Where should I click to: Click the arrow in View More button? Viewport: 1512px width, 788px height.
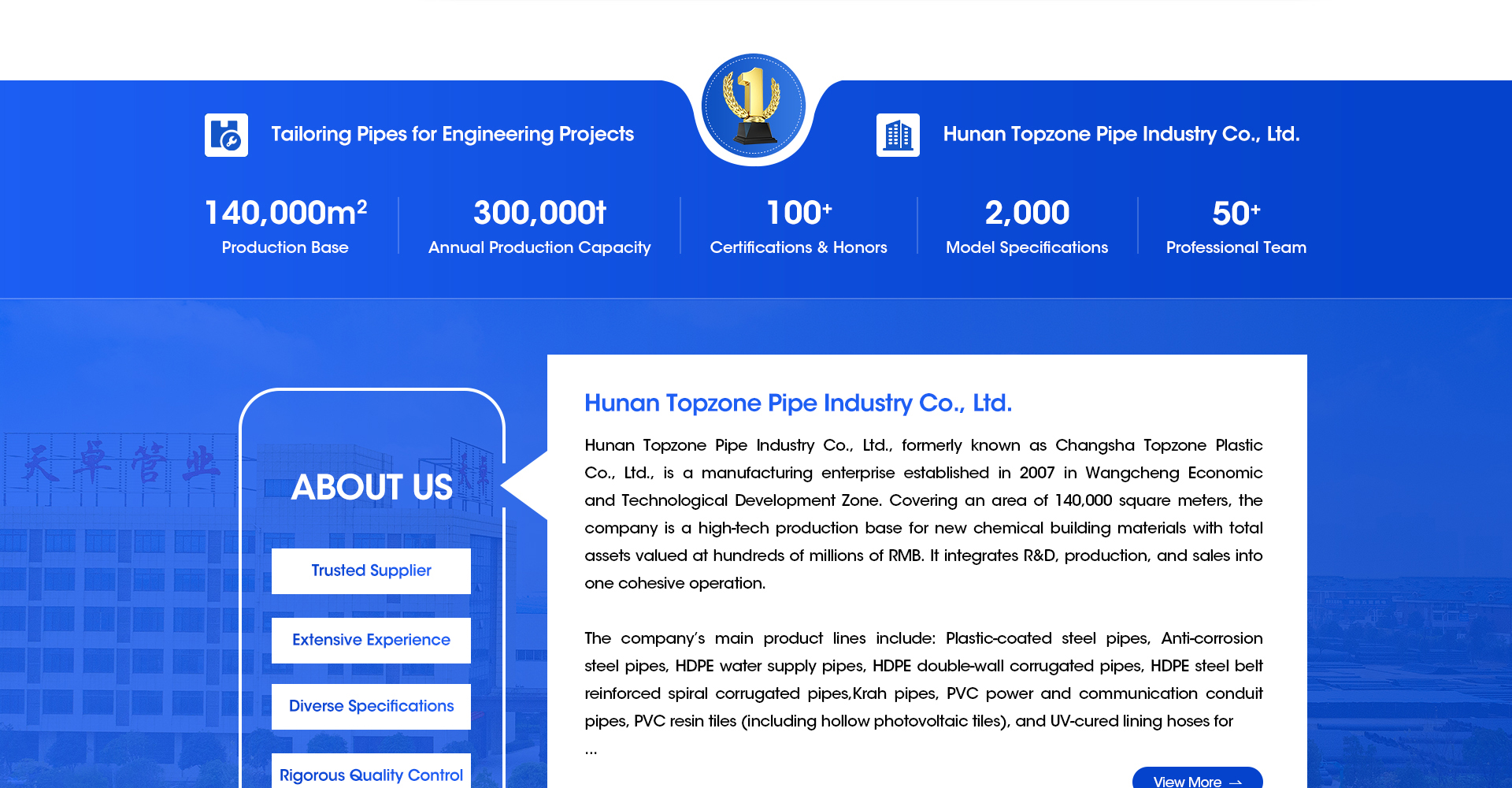(1236, 782)
